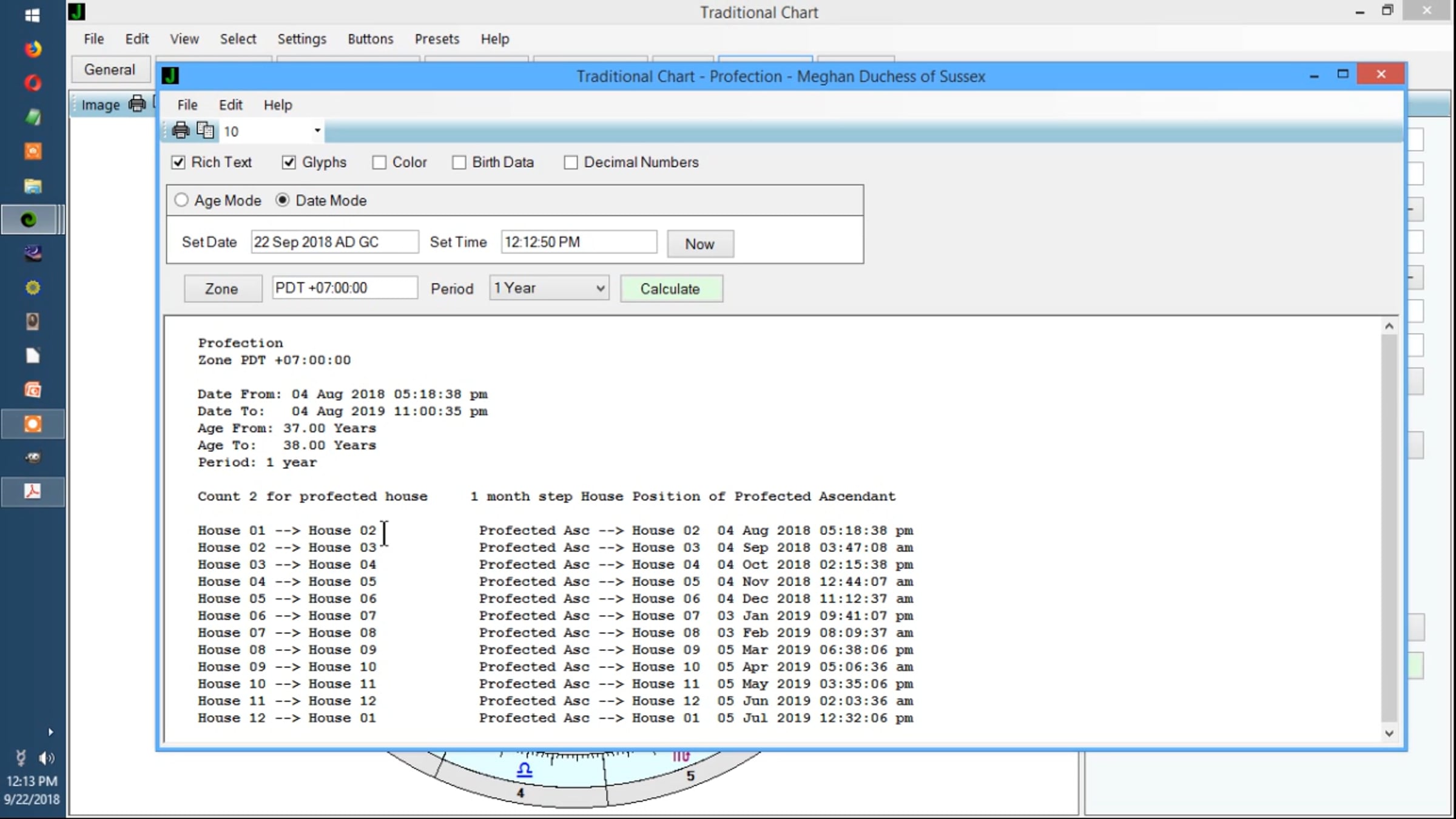Launch Firefox from the taskbar
Viewport: 1456px width, 819px height.
coord(33,49)
